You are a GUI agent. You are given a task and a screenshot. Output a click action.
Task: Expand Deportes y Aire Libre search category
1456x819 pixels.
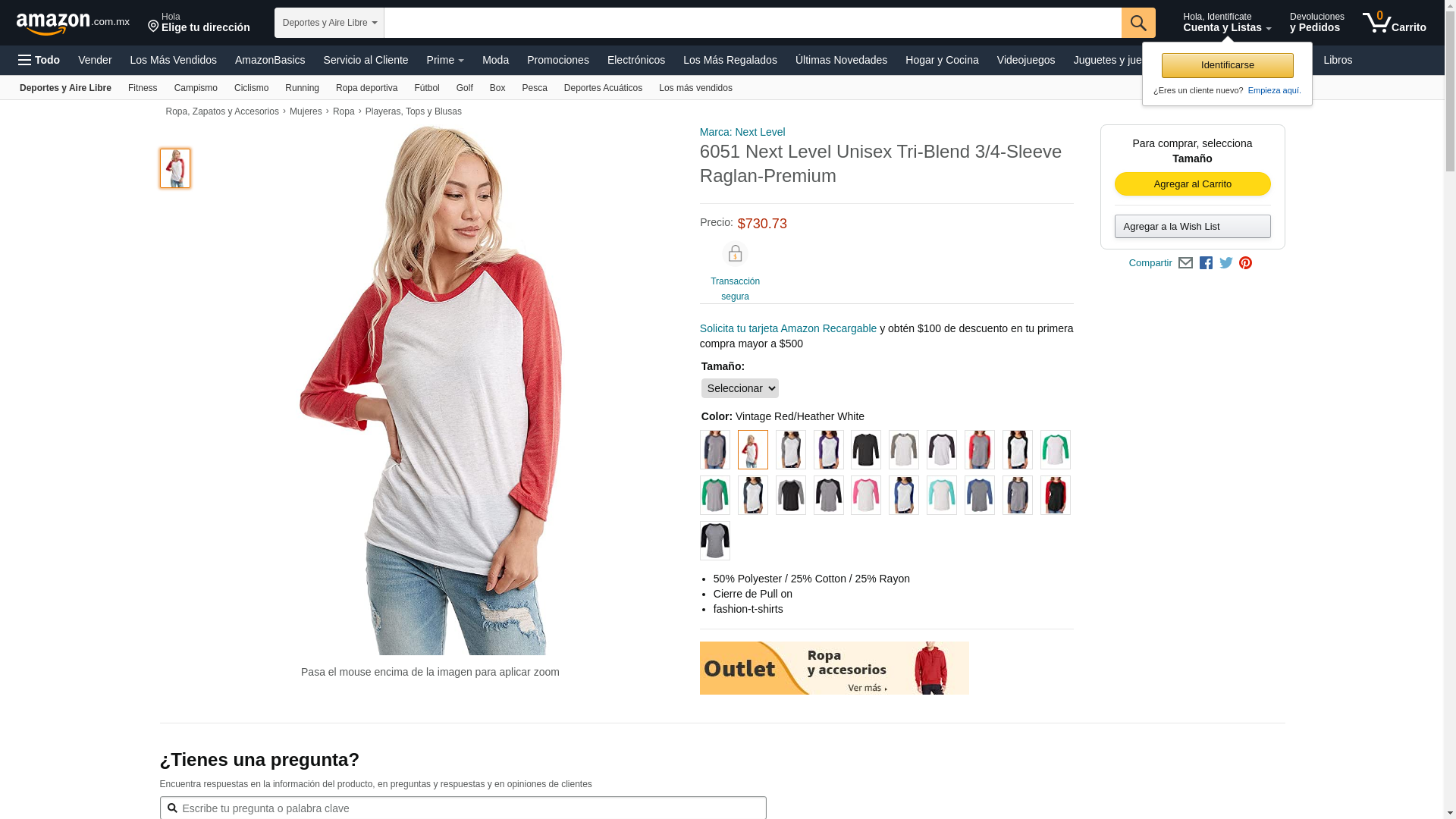pos(329,23)
